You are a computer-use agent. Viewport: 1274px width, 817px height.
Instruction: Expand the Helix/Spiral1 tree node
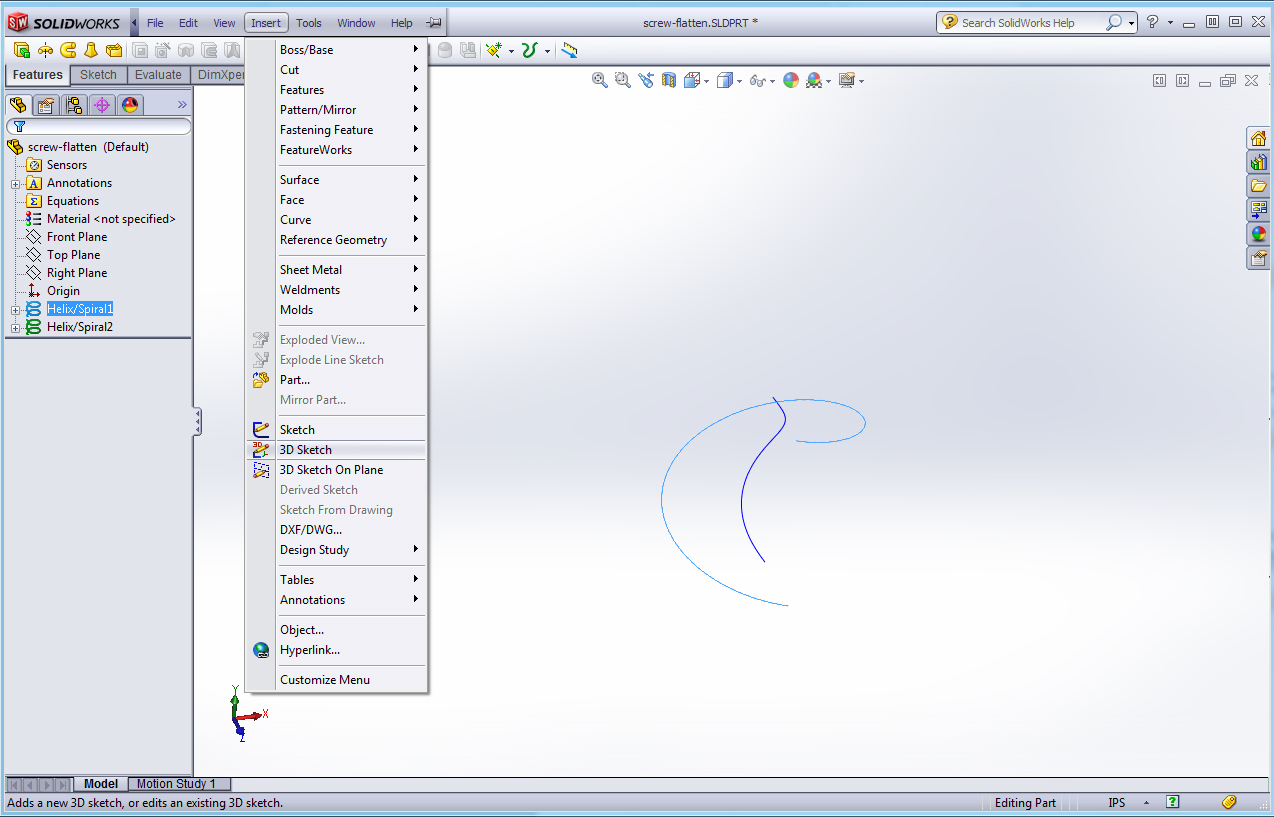(16, 310)
